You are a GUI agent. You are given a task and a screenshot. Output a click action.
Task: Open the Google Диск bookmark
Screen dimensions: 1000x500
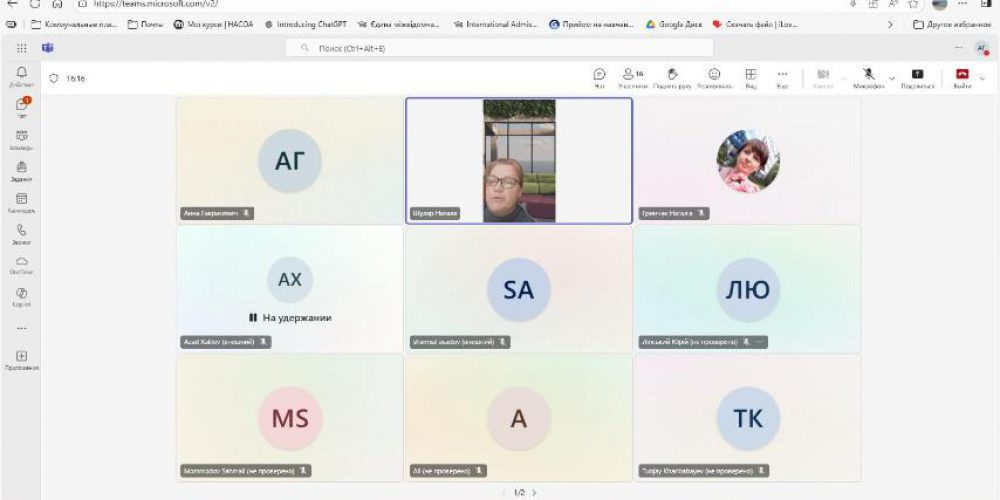(673, 24)
